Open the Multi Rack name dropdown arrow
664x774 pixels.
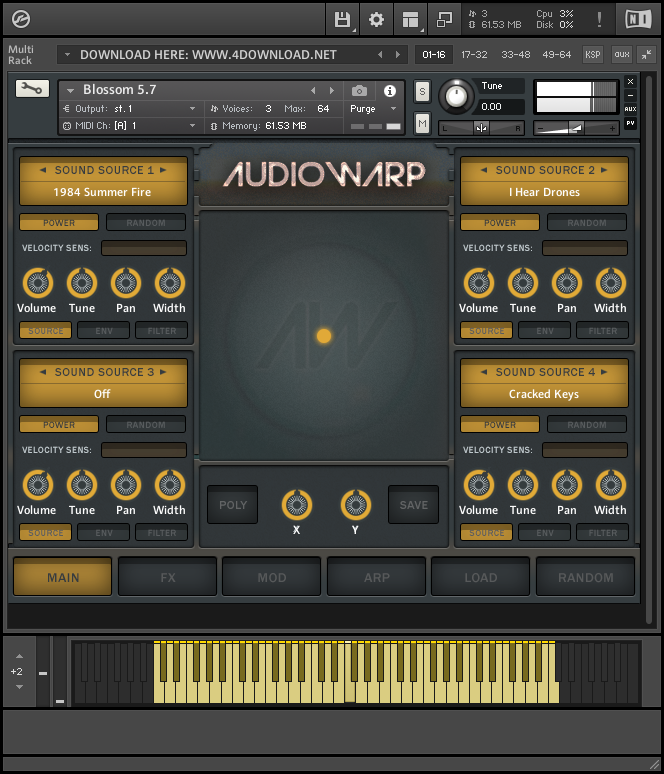(67, 55)
